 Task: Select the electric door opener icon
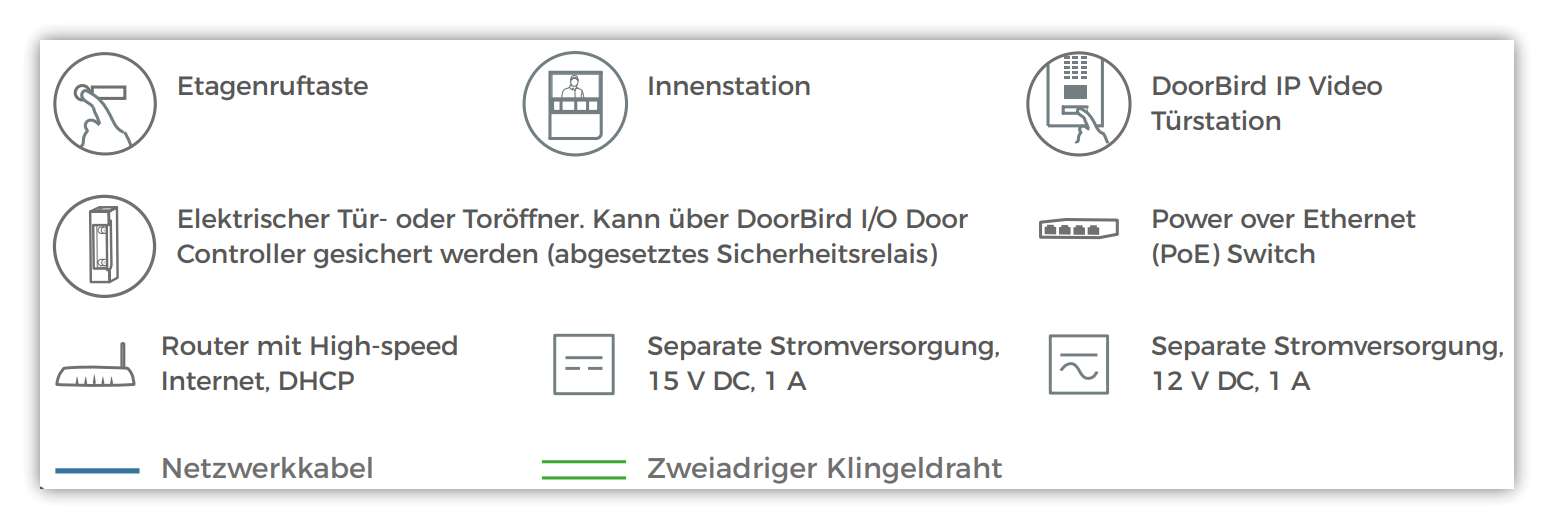tap(104, 246)
